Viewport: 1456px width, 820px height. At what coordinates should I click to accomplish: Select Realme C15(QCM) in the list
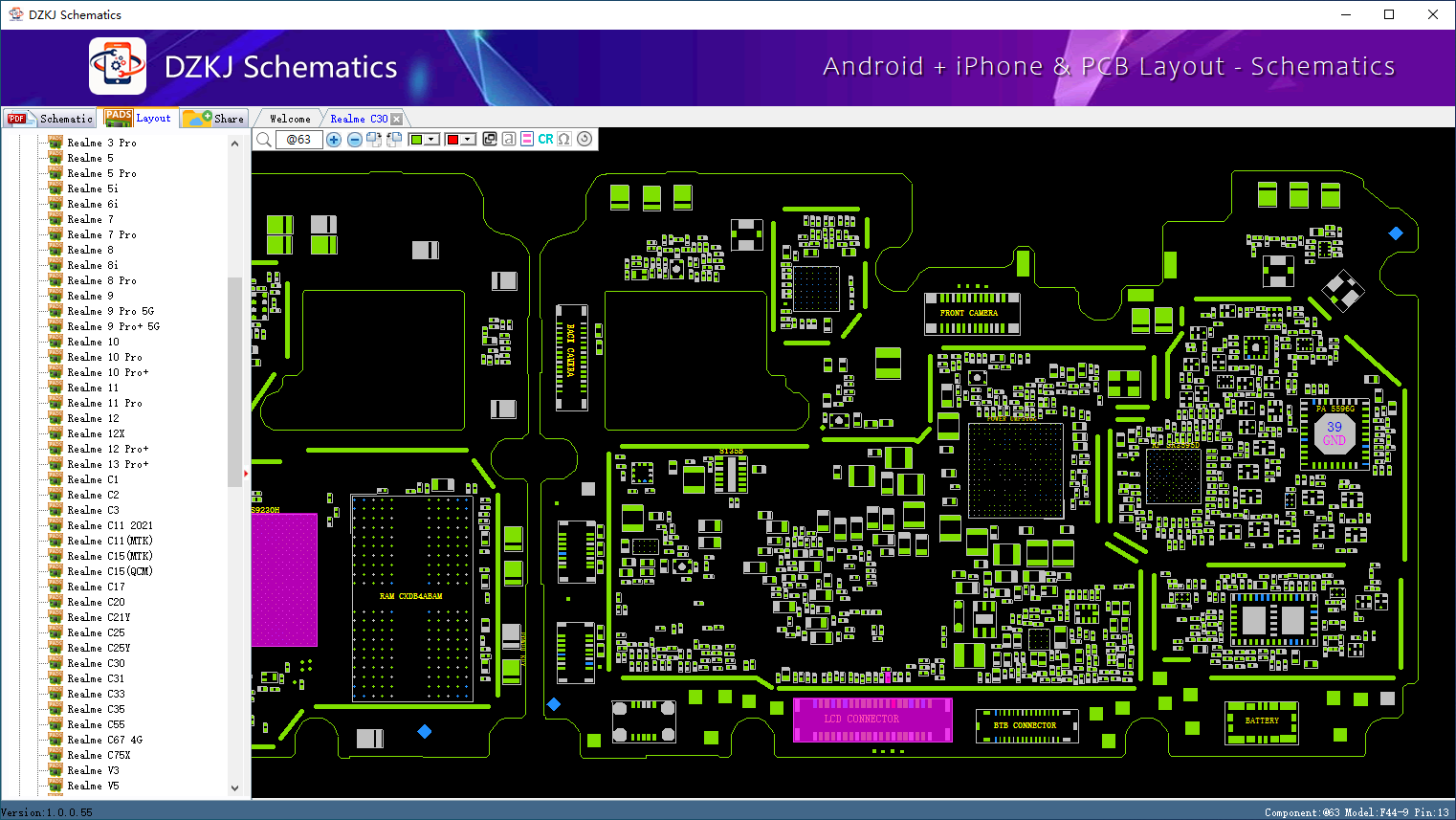(110, 571)
